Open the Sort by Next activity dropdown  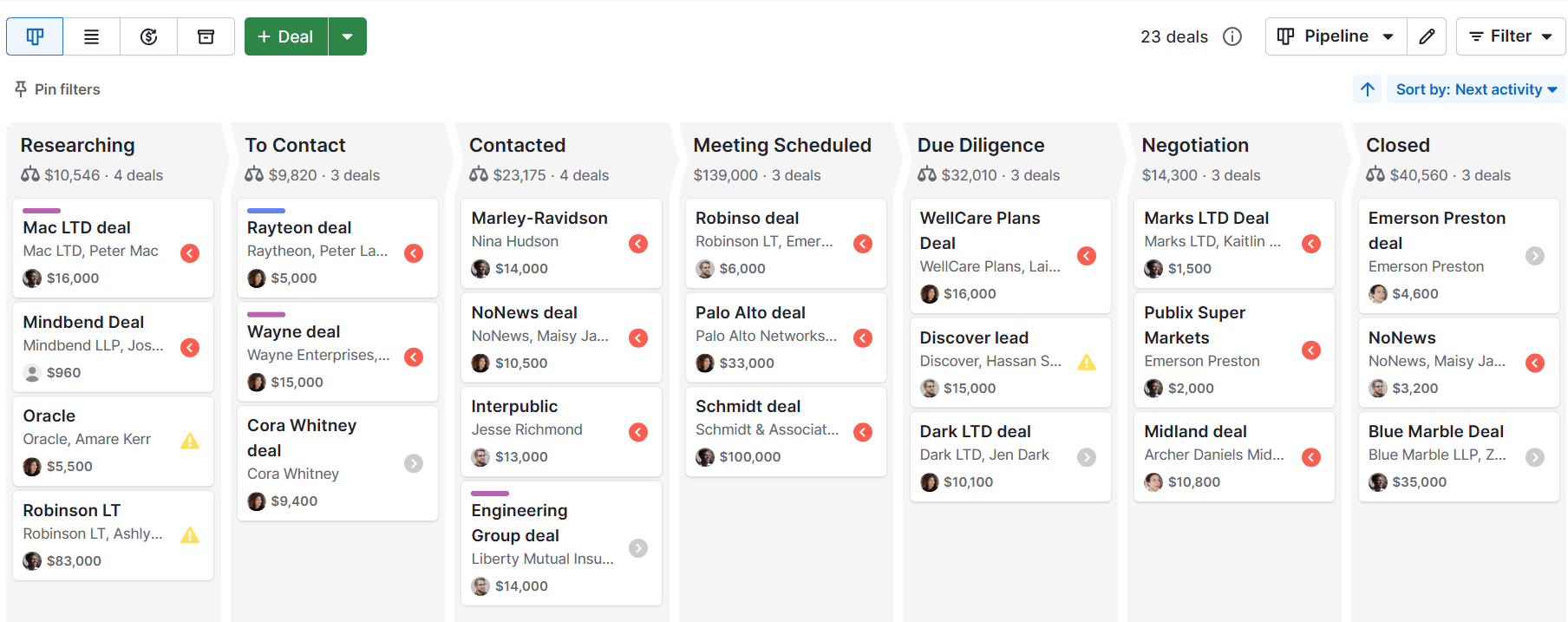point(1476,88)
